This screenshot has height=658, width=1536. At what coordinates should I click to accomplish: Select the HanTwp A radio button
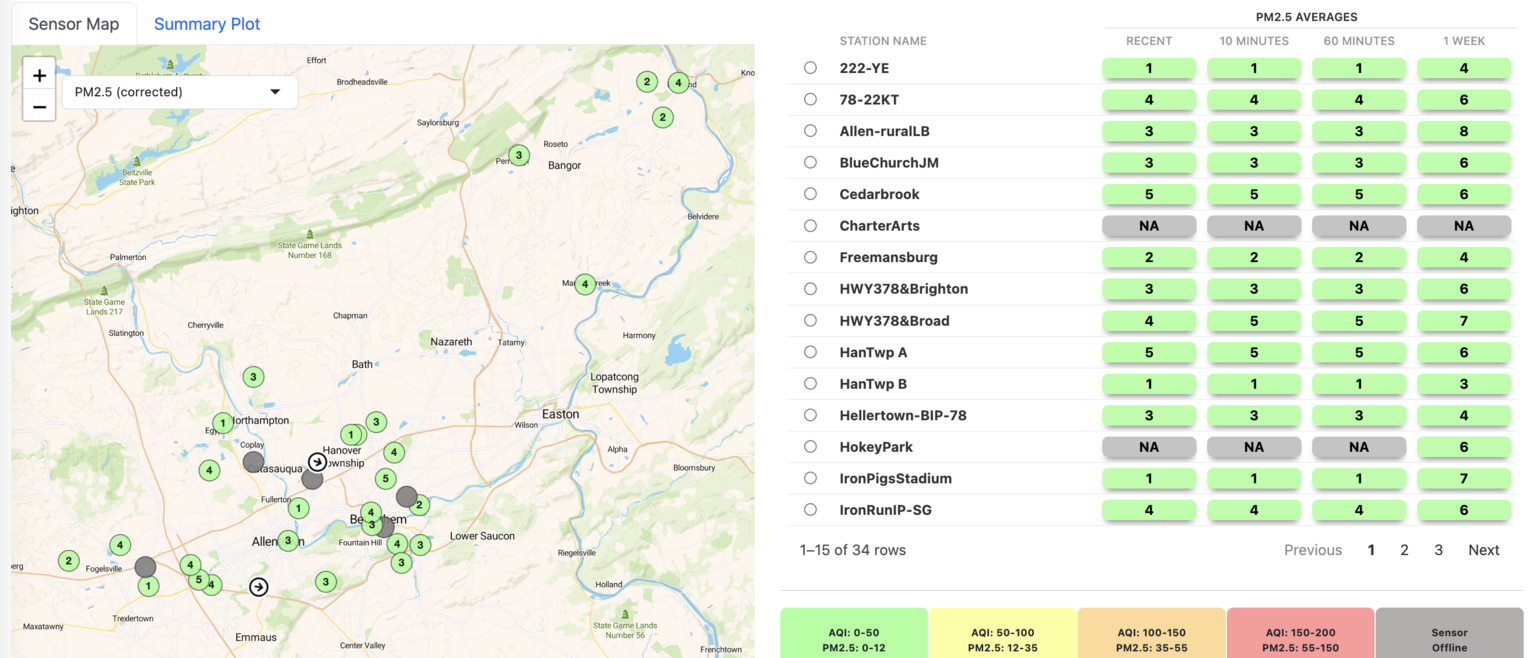[810, 352]
